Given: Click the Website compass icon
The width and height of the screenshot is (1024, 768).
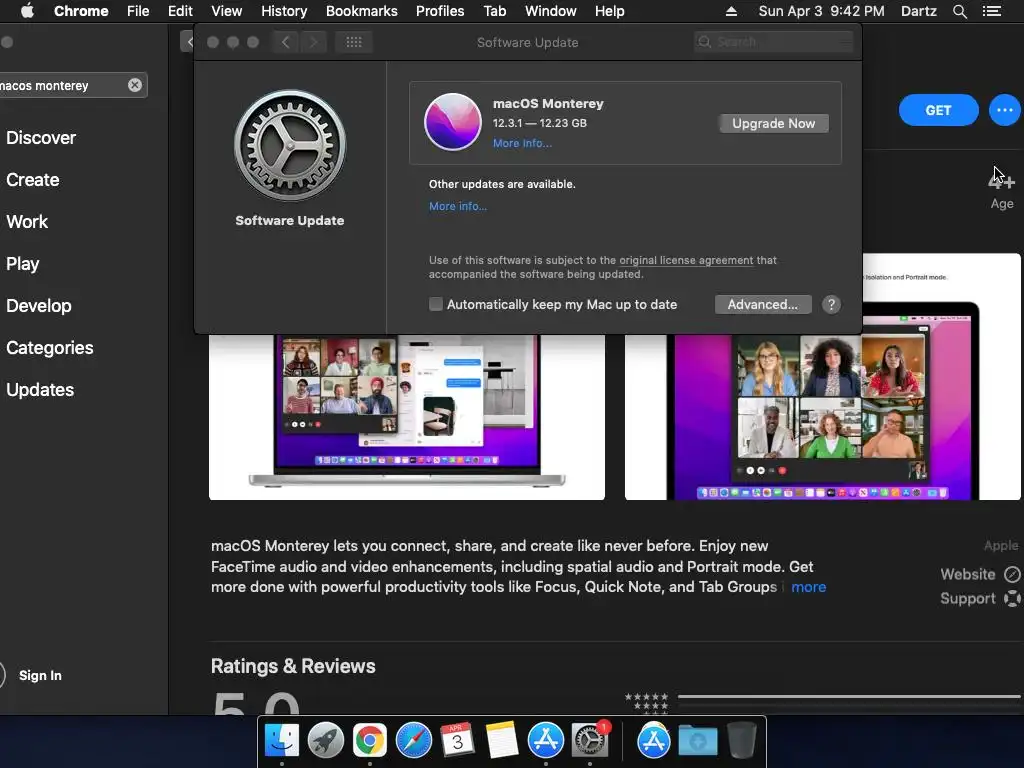Looking at the screenshot, I should [1012, 574].
